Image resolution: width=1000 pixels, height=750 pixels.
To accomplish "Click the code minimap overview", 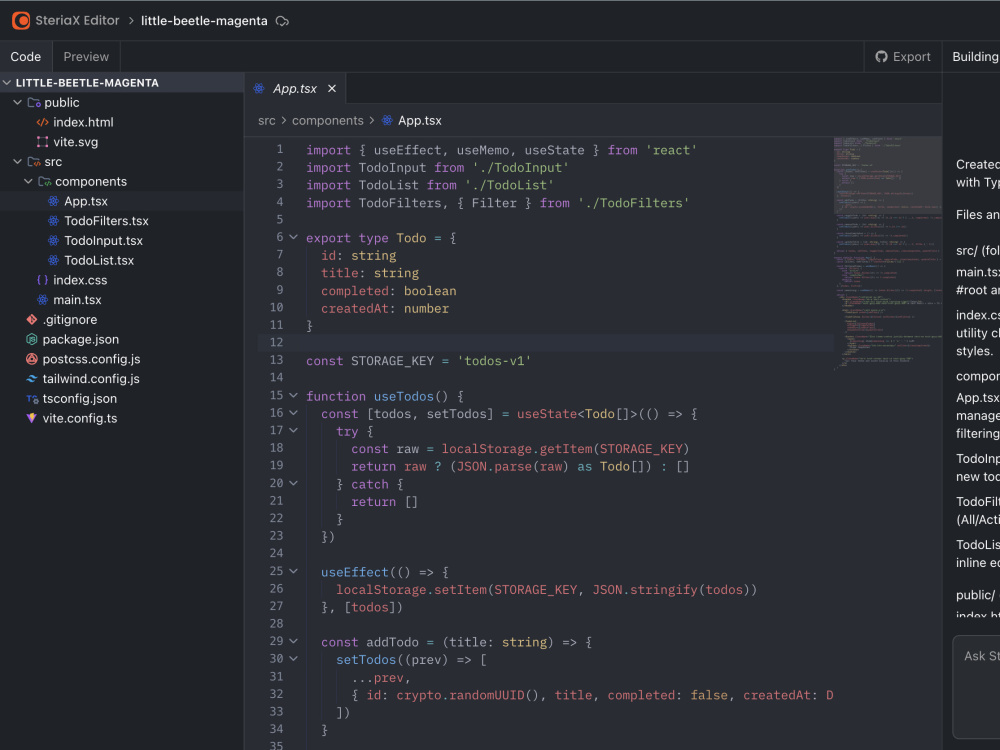I will tap(888, 253).
